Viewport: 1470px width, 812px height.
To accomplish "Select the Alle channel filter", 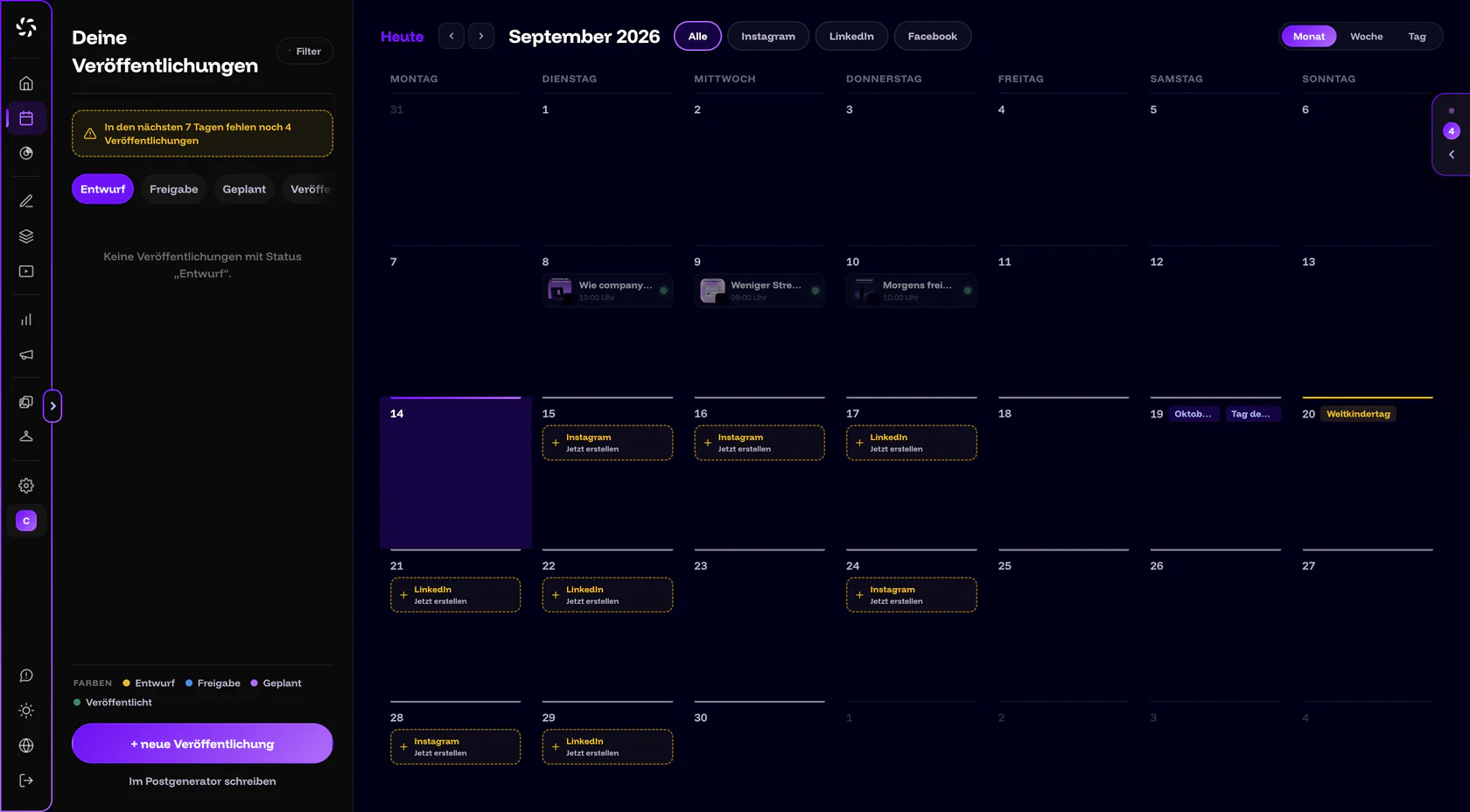I will pos(697,36).
